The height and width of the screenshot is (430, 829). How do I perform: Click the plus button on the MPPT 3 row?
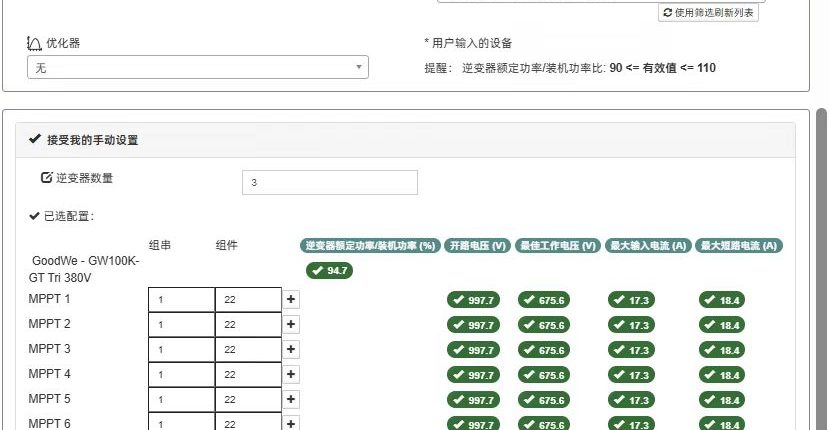coord(291,349)
